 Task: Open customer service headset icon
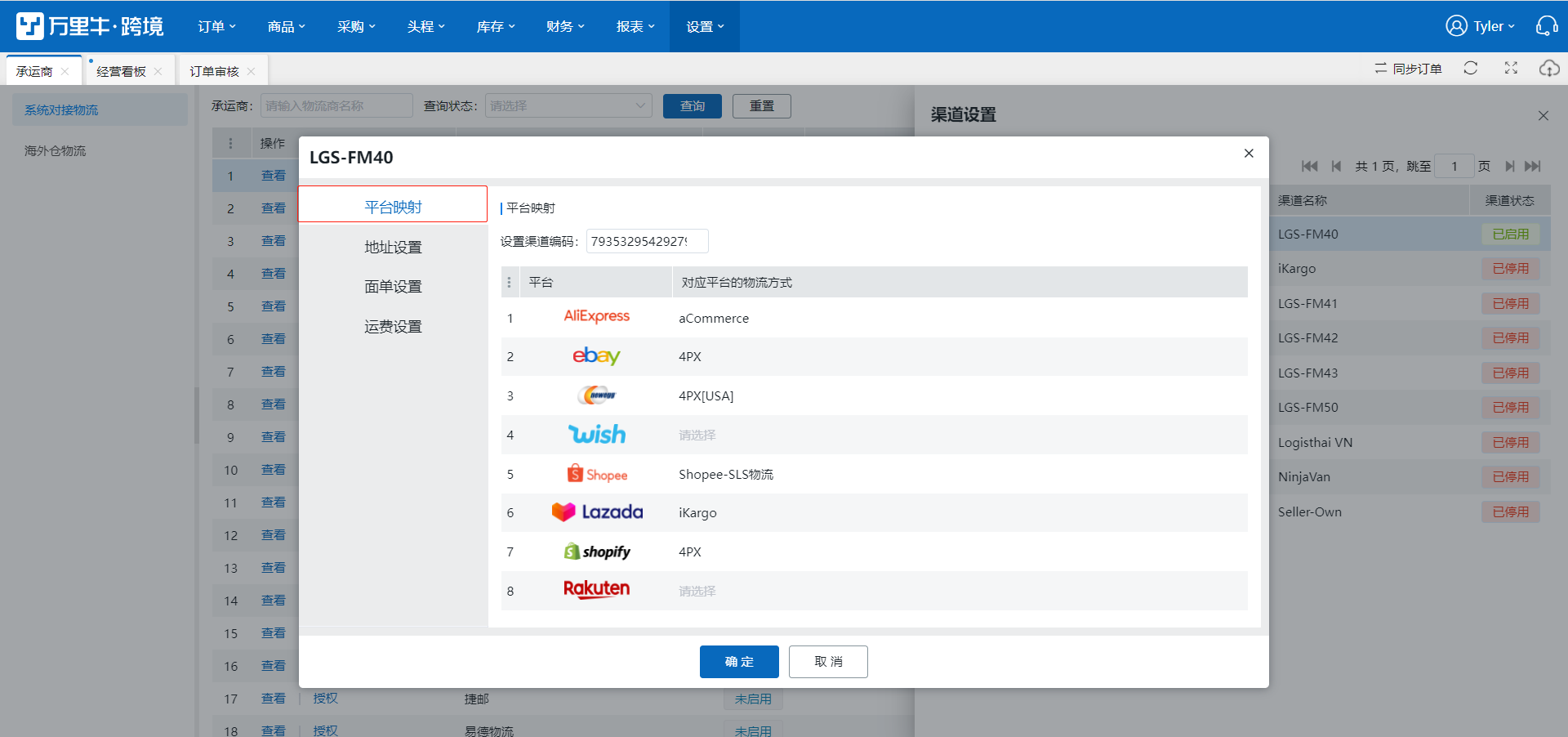tap(1547, 26)
